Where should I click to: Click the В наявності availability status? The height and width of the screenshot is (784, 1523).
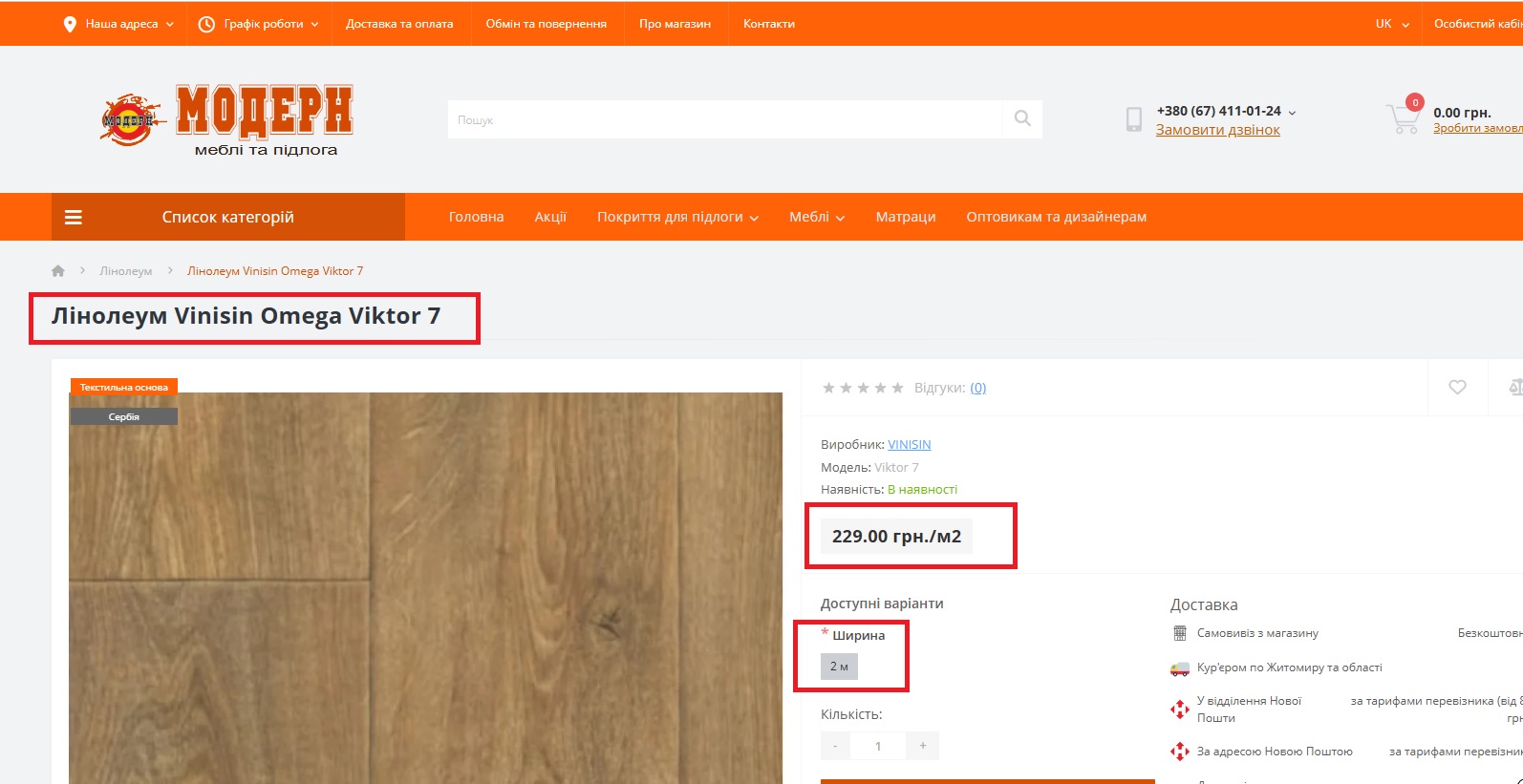point(922,489)
